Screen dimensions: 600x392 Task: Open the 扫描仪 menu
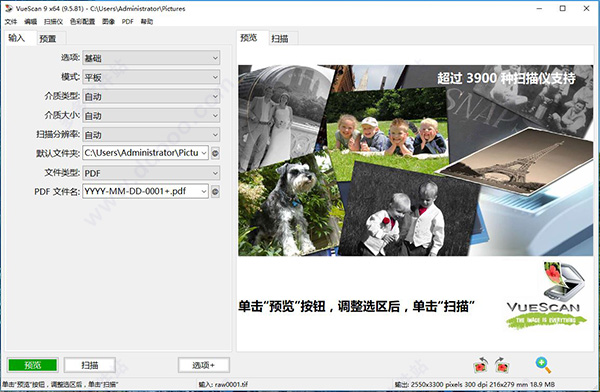click(53, 21)
